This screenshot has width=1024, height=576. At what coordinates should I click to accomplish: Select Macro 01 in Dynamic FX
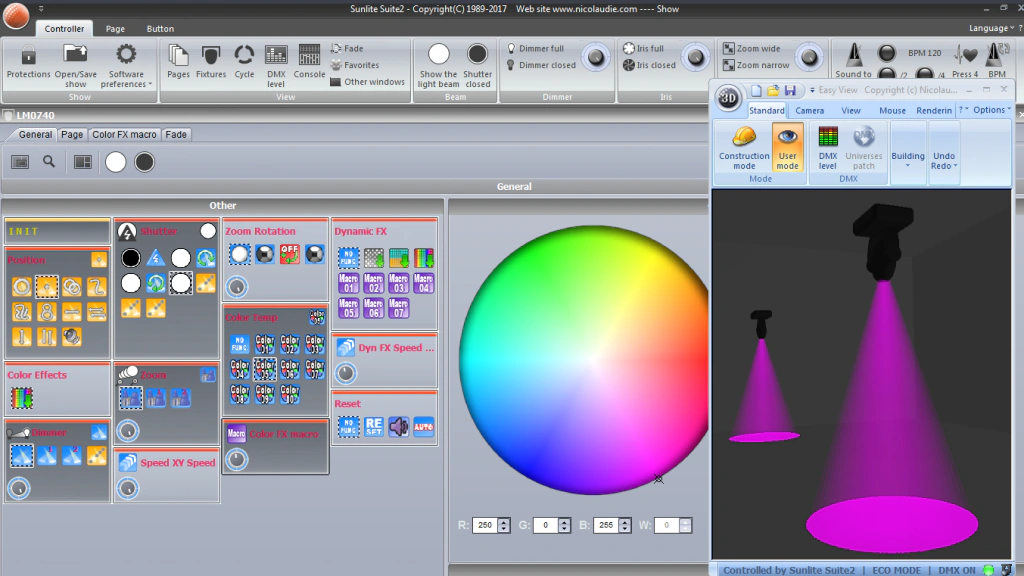click(348, 283)
